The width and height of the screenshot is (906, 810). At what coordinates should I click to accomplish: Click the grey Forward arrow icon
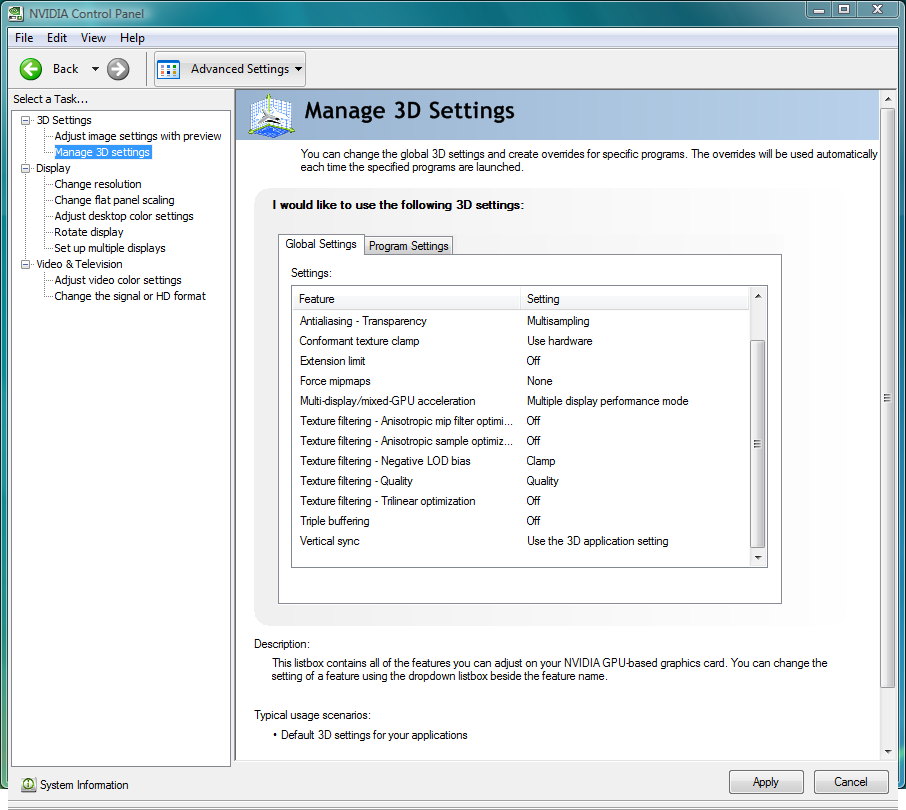[x=118, y=69]
